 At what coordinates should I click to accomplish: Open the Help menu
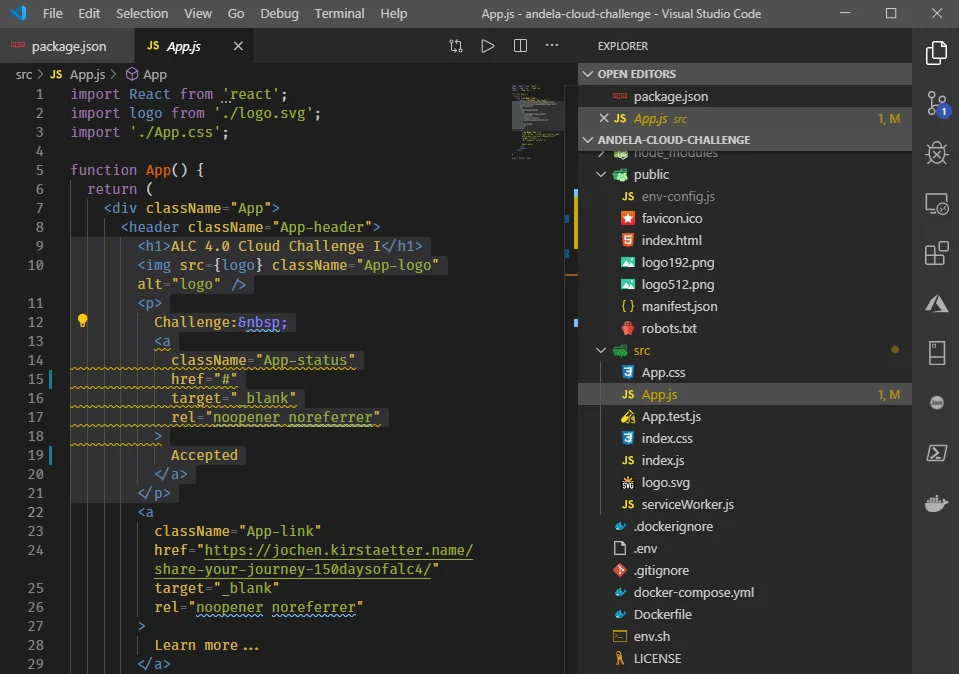pyautogui.click(x=393, y=13)
